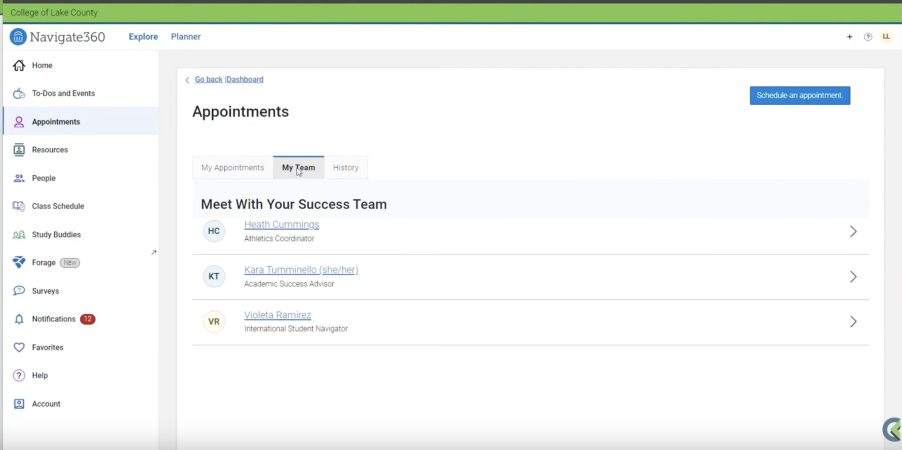Image resolution: width=902 pixels, height=450 pixels.
Task: Click the Home house icon in sidebar
Action: tap(19, 66)
